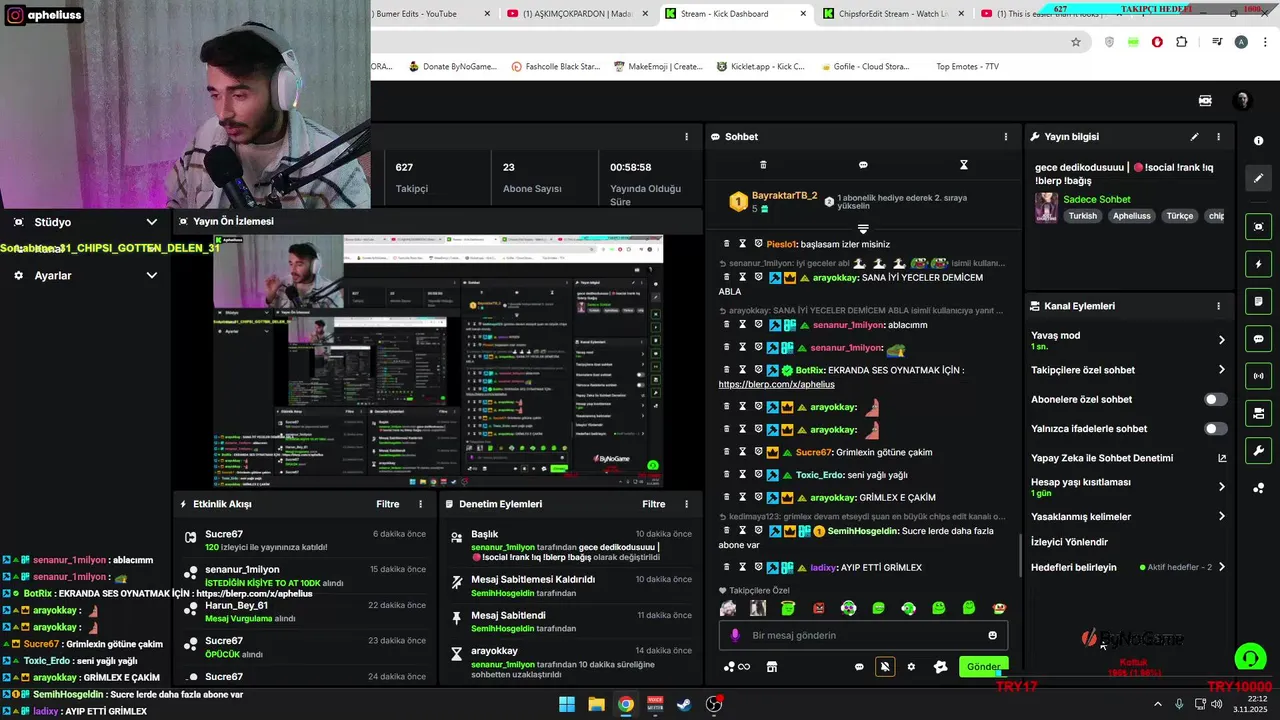Click screen capture icon in right sidebar

(1259, 227)
